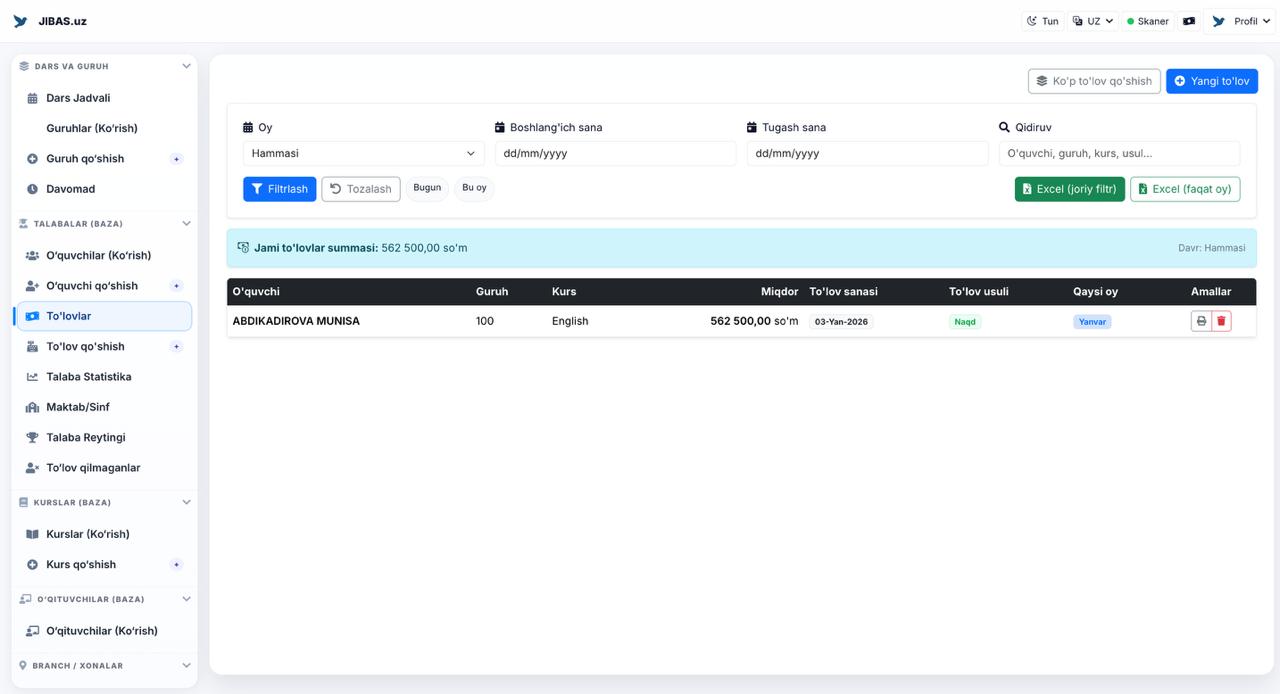
Task: Click the print receipt icon in Amallar column
Action: click(x=1201, y=321)
